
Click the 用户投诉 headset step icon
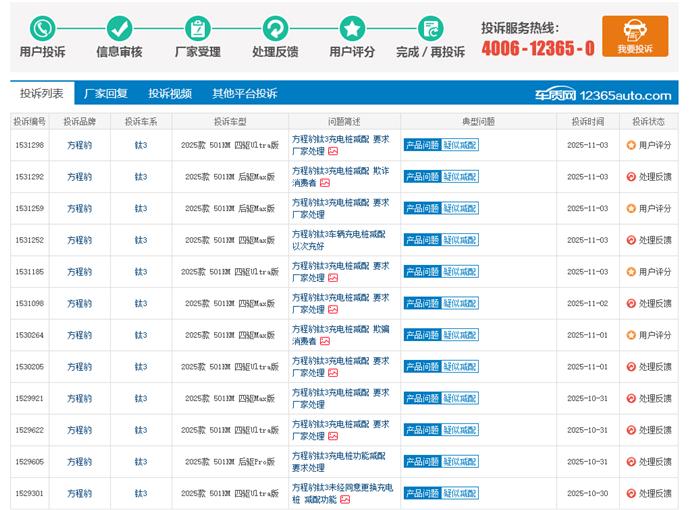click(42, 28)
